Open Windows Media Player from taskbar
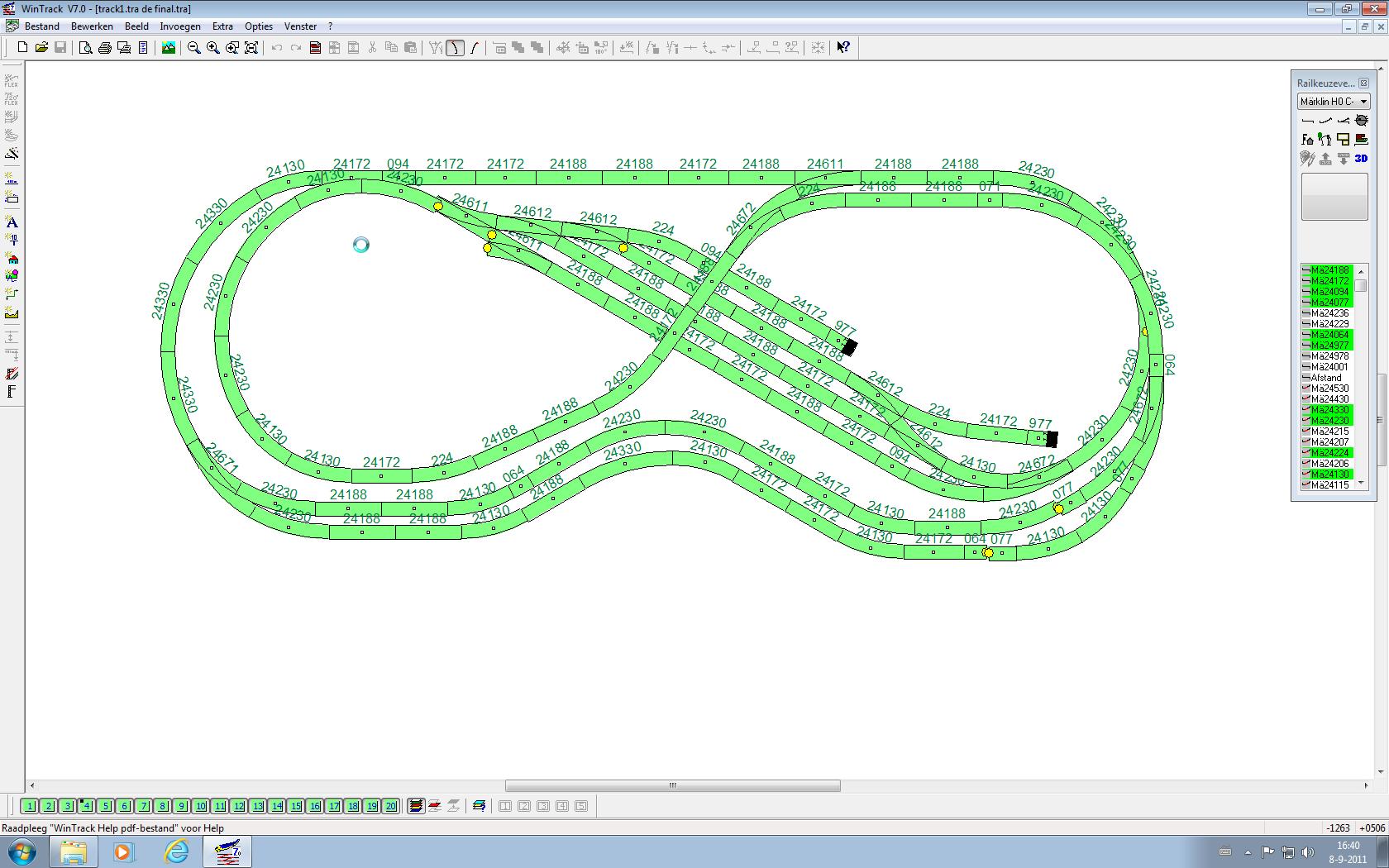The width and height of the screenshot is (1389, 868). click(x=124, y=852)
